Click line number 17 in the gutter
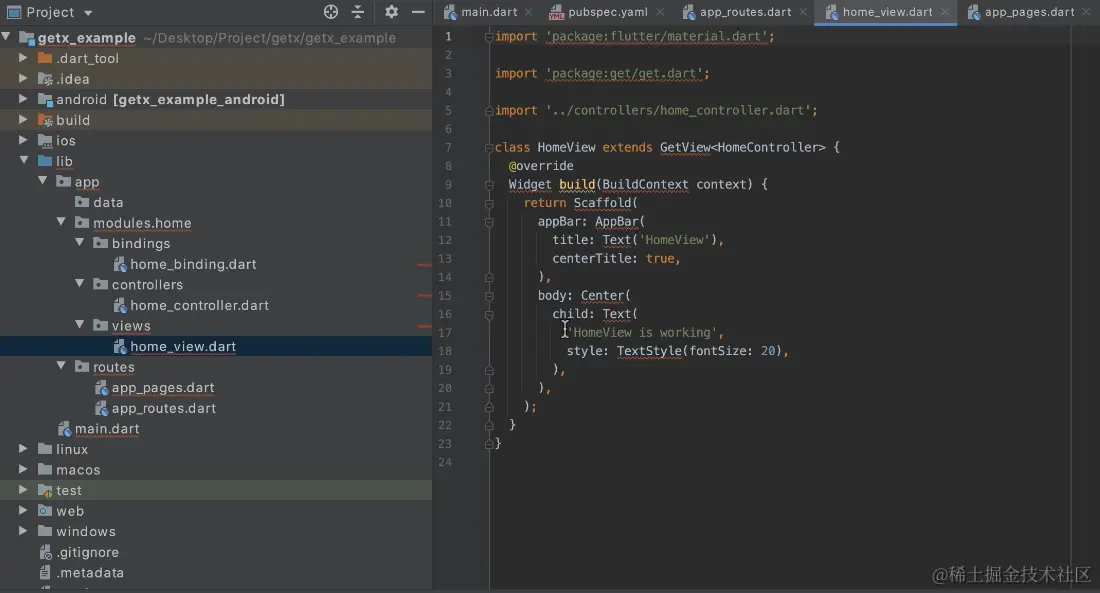1100x593 pixels. point(445,333)
